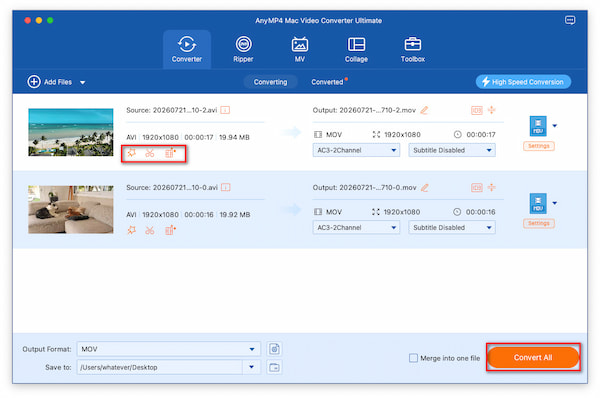Open Subtitle Disabled dropdown for 710-2.mov
This screenshot has height=398, width=600.
[x=452, y=150]
